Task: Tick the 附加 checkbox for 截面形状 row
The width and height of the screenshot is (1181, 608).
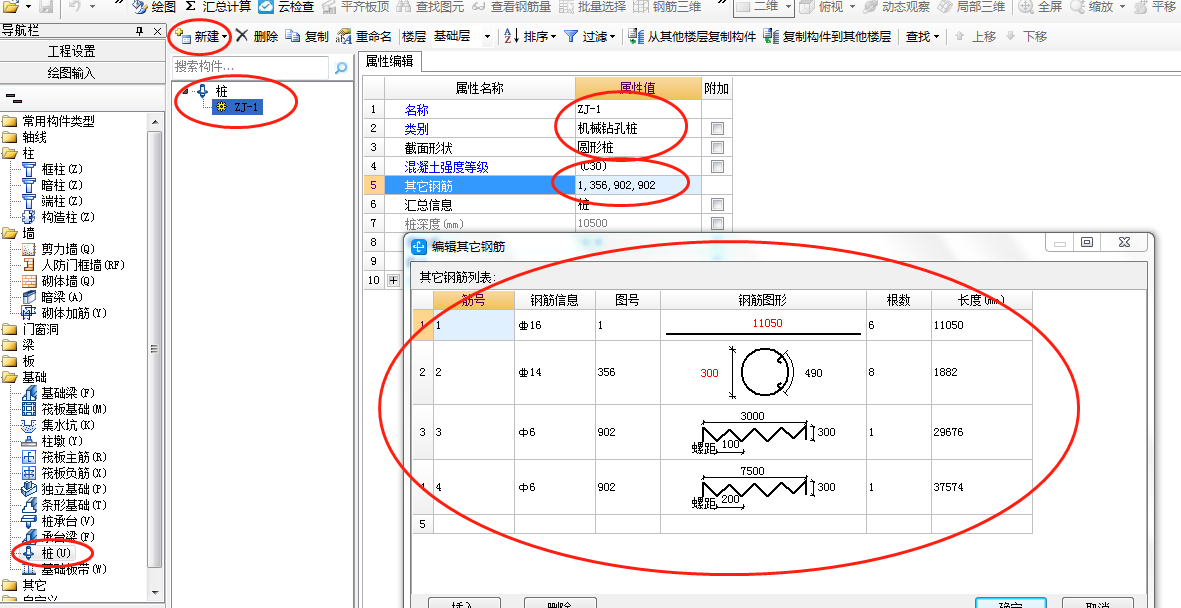Action: click(717, 148)
